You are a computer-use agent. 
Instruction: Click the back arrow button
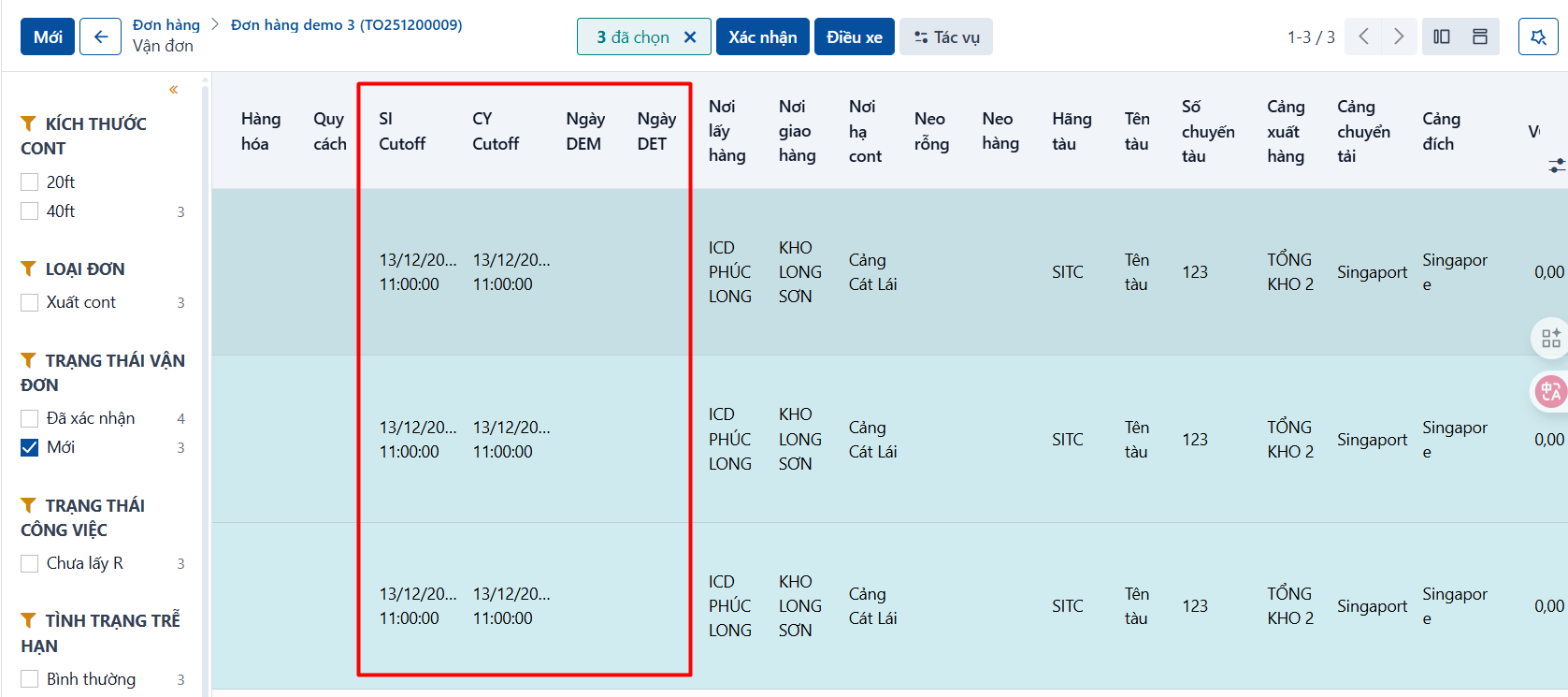(100, 36)
